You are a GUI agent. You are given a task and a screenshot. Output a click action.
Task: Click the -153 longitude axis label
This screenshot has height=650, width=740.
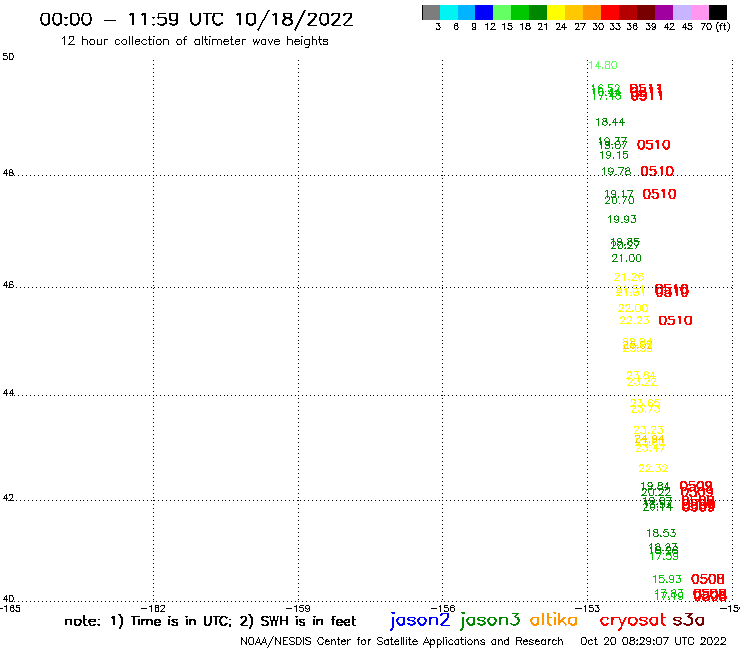pyautogui.click(x=587, y=608)
